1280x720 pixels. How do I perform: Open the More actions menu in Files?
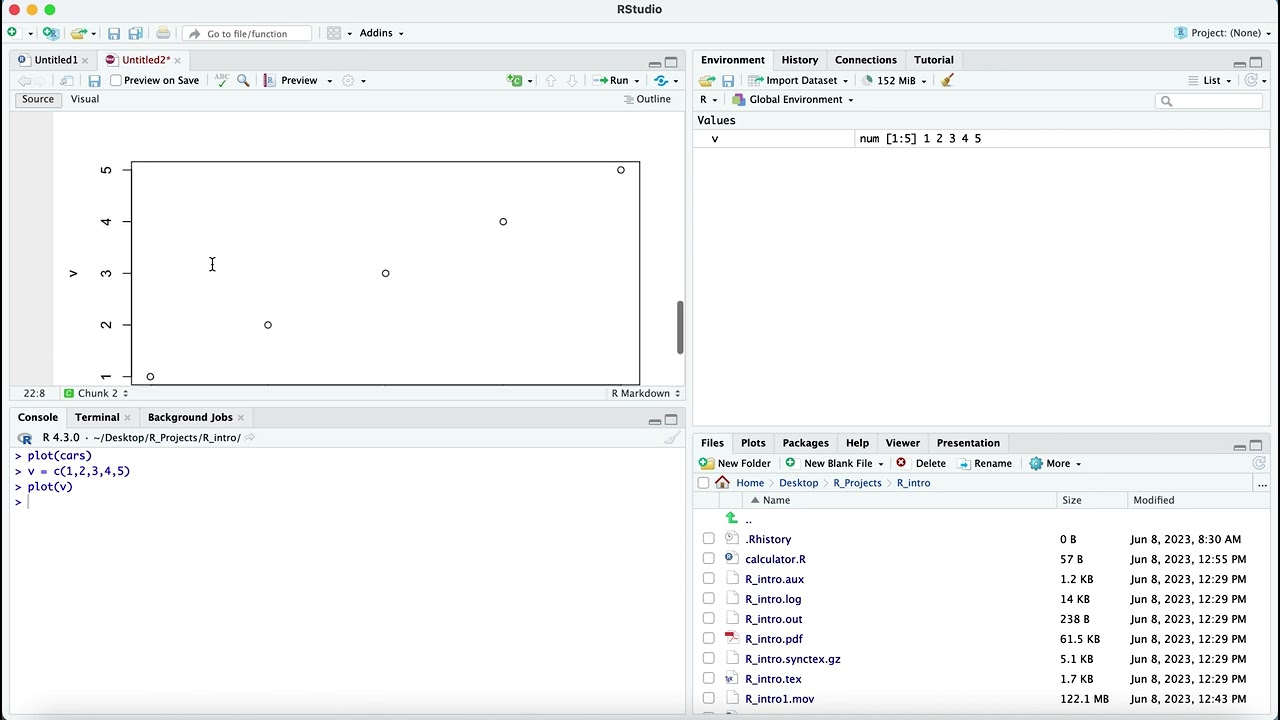1055,463
